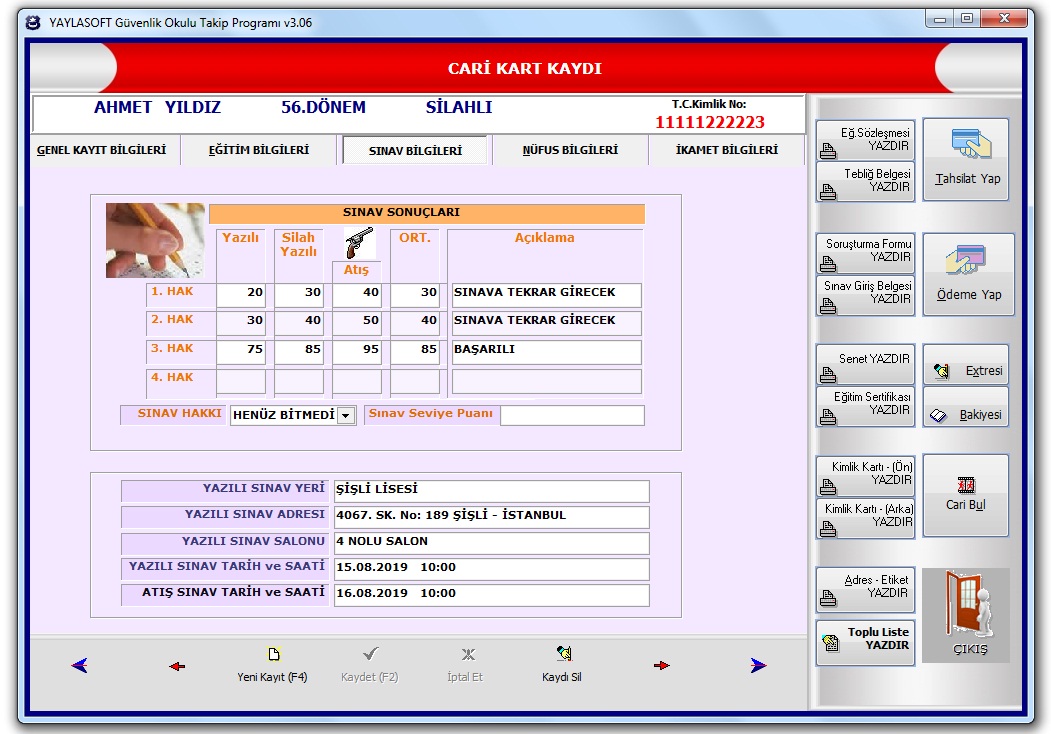Open the SINAV HAKKI dropdown
The image size is (1051, 734).
point(345,416)
